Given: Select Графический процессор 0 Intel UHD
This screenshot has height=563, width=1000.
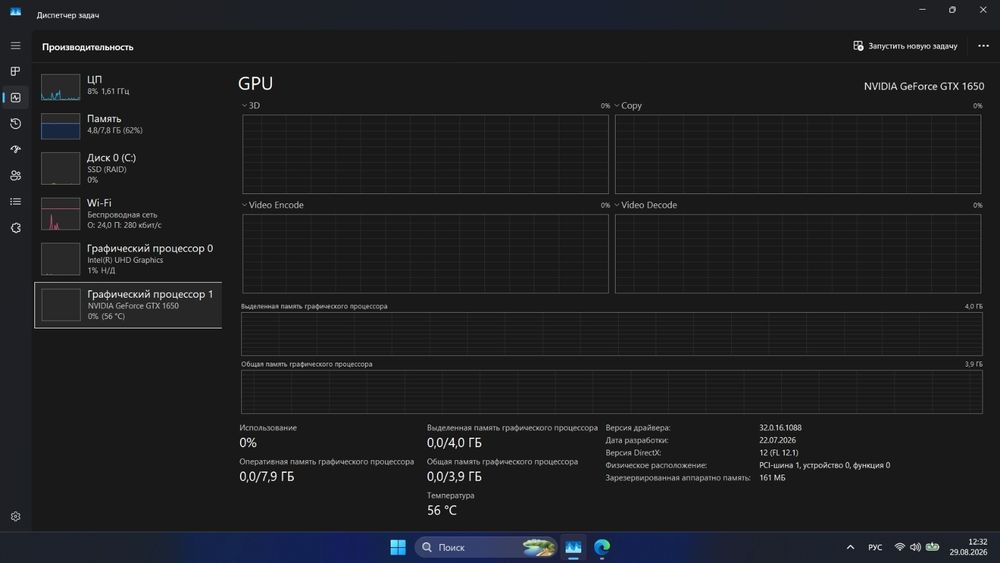Looking at the screenshot, I should pos(128,259).
